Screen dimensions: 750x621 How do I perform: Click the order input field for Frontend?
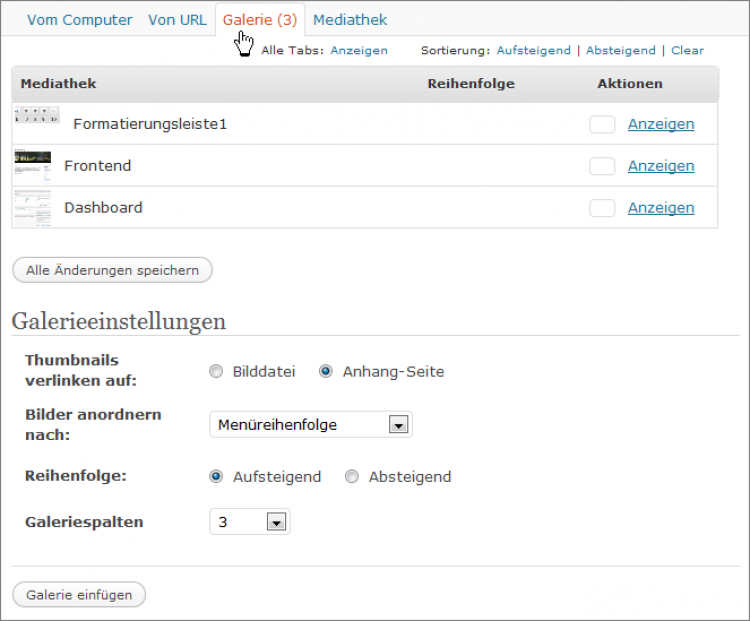tap(602, 166)
